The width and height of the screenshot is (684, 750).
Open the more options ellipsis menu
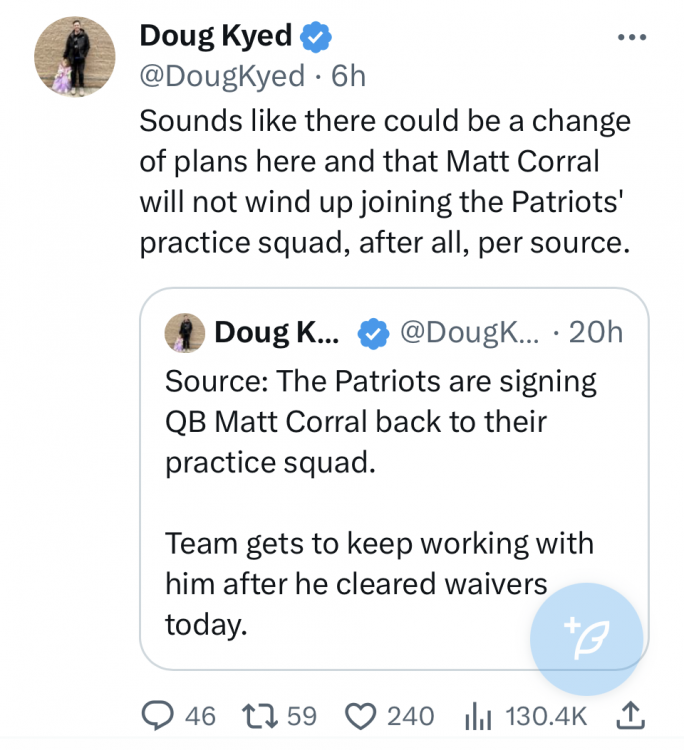(x=633, y=37)
